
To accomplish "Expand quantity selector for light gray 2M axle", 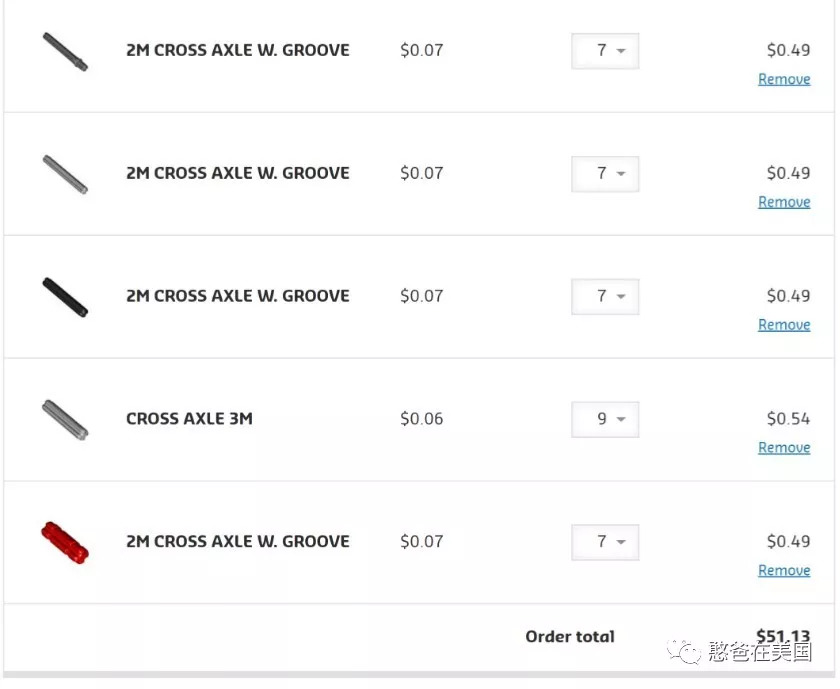I will point(605,174).
